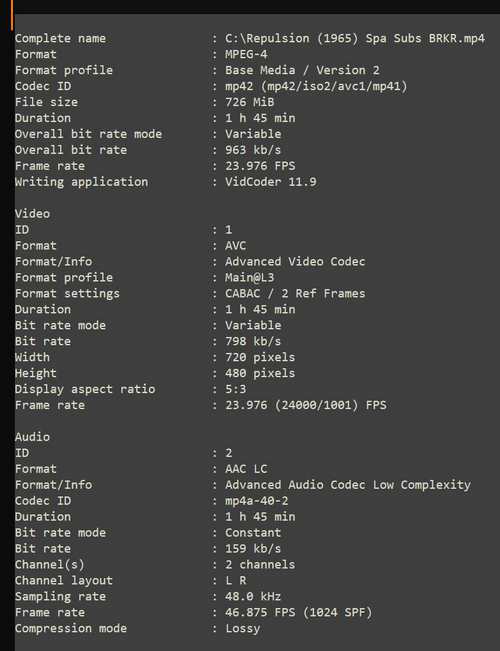
Task: Select the Display aspect ratio 5:3 value
Action: tap(235, 389)
